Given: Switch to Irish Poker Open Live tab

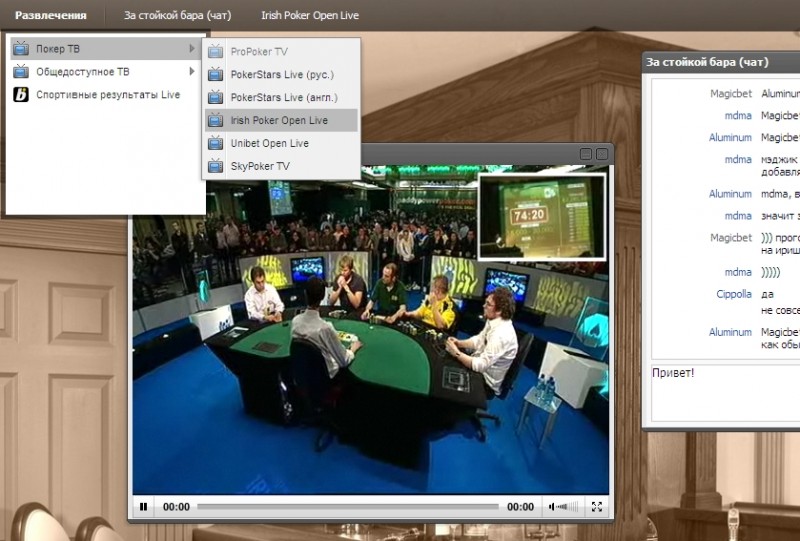Looking at the screenshot, I should tap(310, 15).
